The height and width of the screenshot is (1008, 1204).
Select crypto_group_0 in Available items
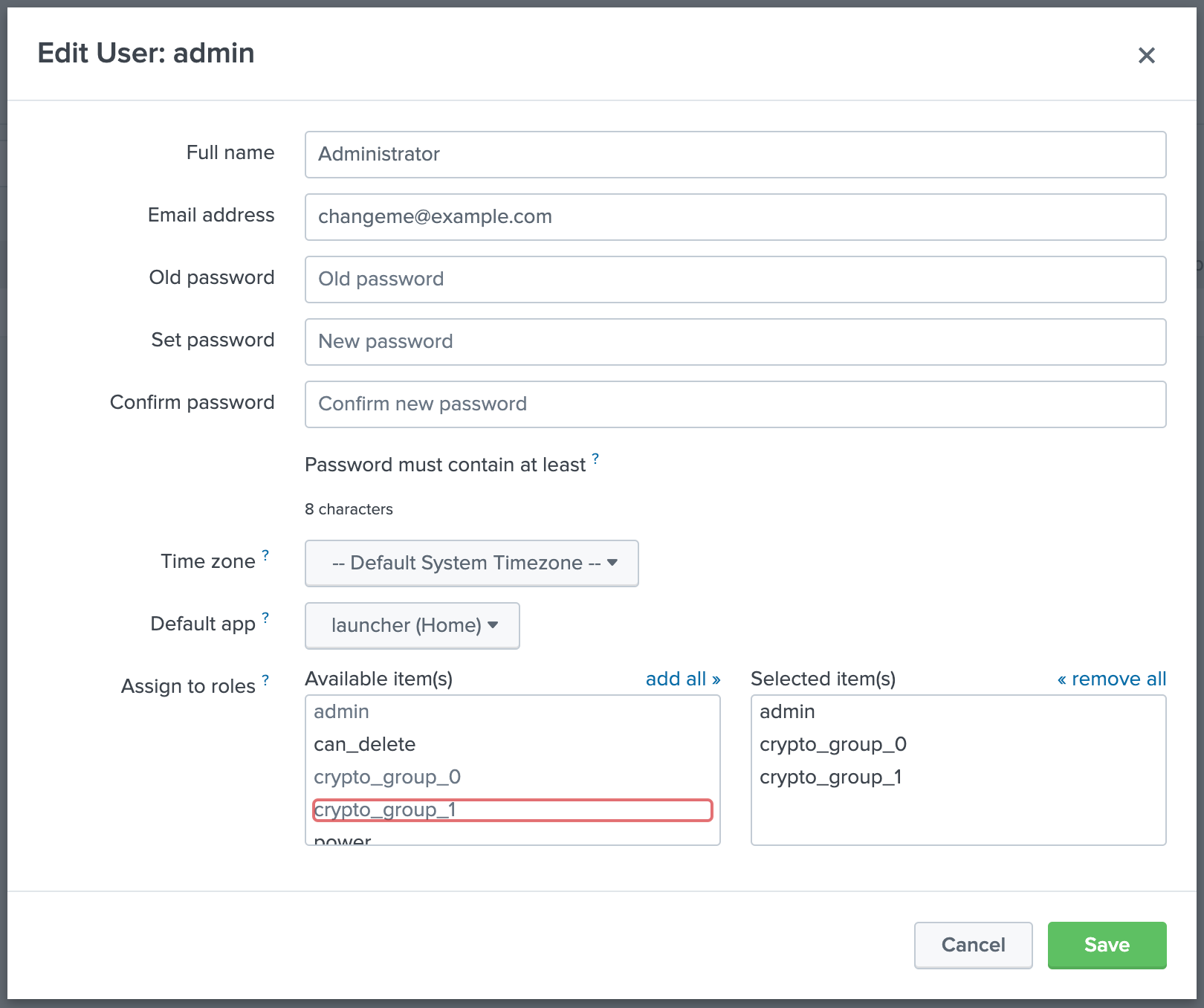pos(512,777)
